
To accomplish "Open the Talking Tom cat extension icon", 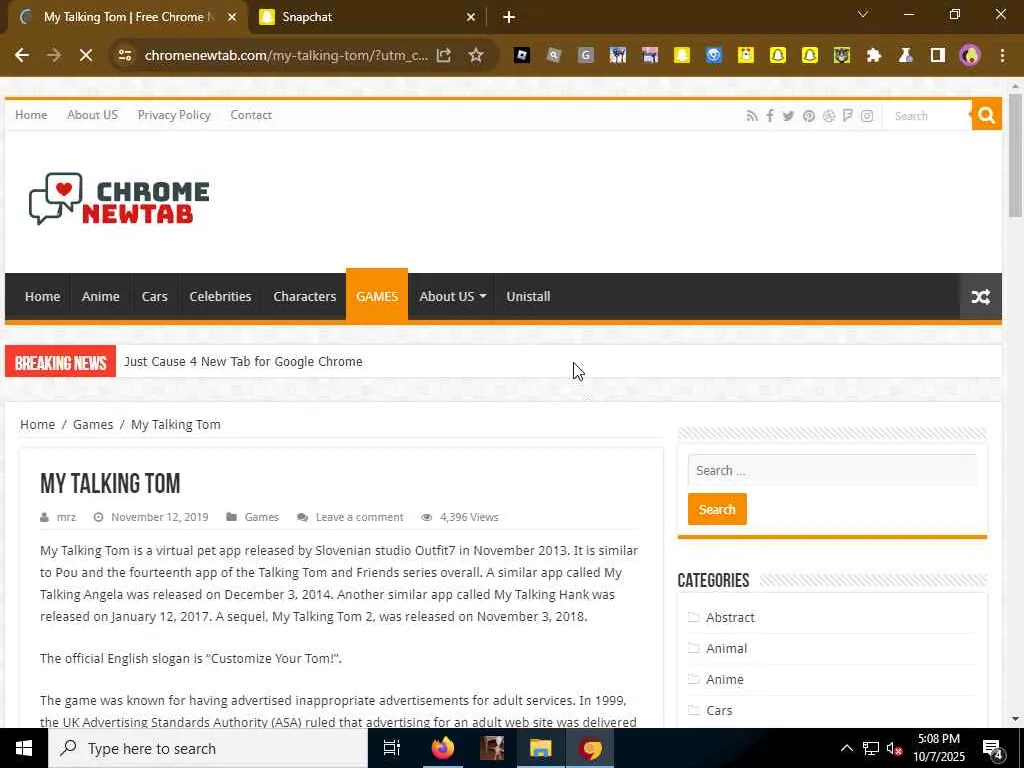I will pos(842,56).
